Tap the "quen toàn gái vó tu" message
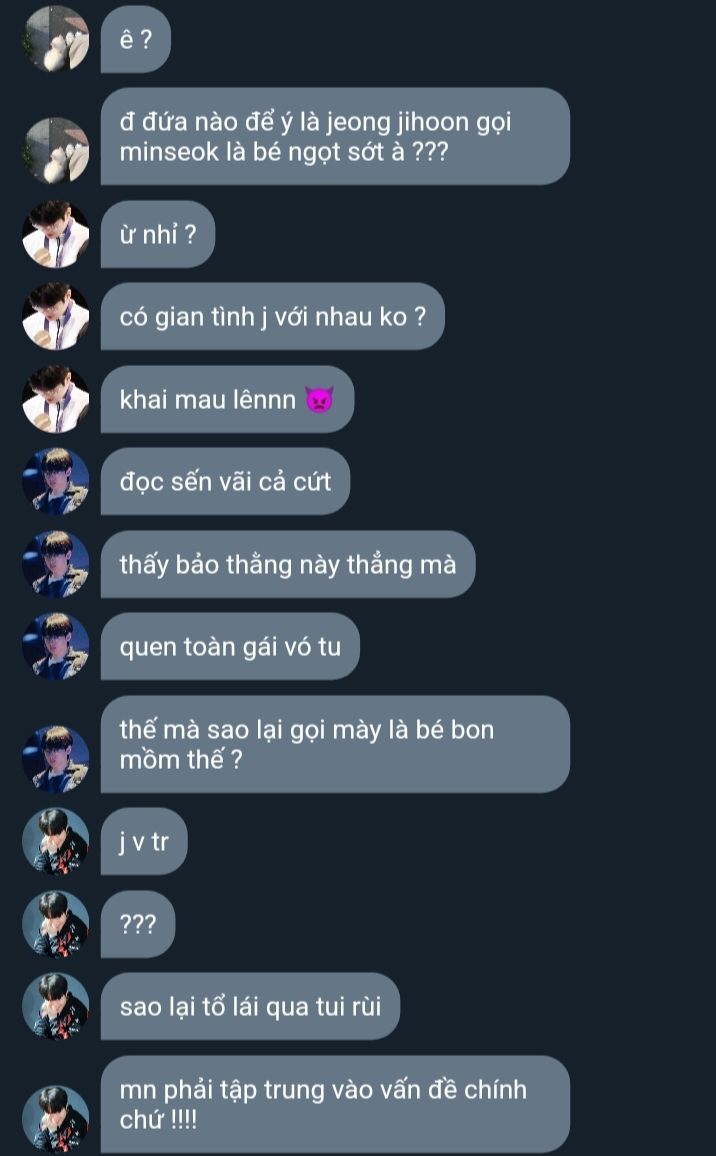This screenshot has width=716, height=1156. click(230, 647)
